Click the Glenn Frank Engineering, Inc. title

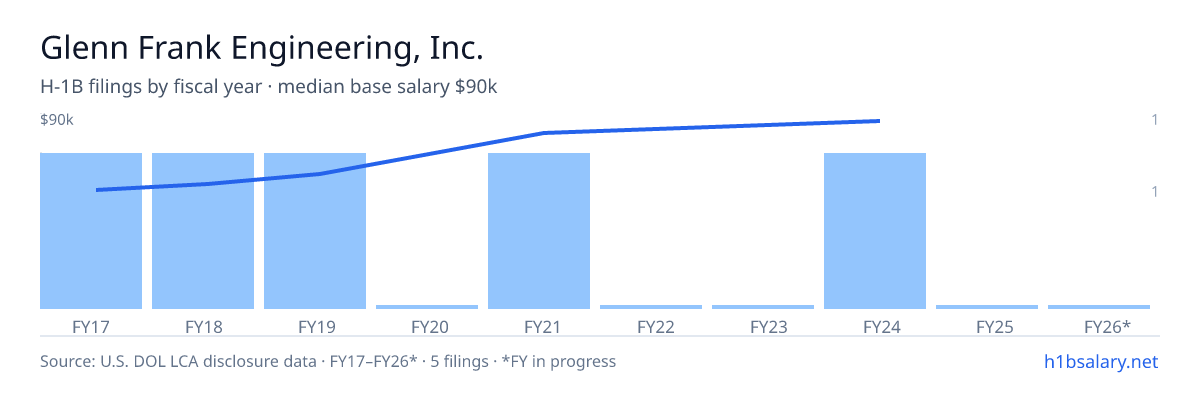tap(262, 47)
